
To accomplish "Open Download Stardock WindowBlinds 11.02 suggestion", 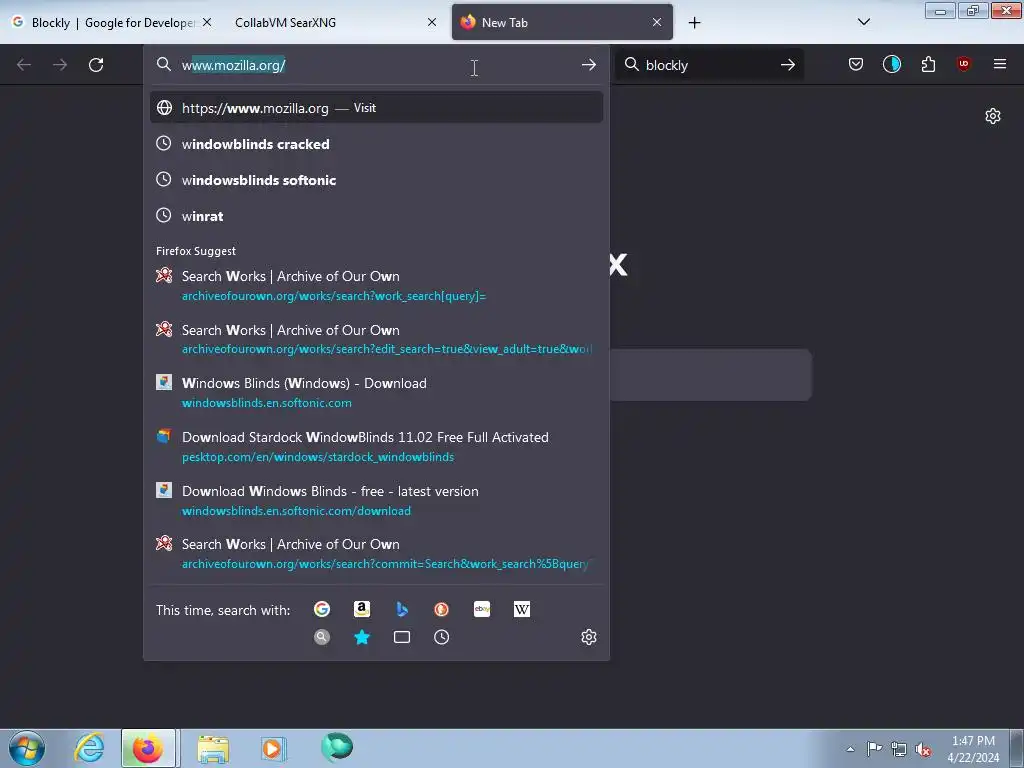I will [376, 447].
